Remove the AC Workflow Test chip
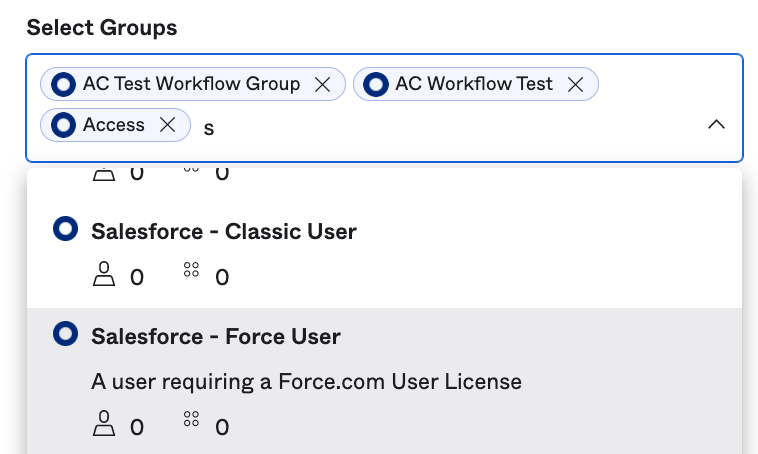Viewport: 758px width, 454px height. pos(575,85)
